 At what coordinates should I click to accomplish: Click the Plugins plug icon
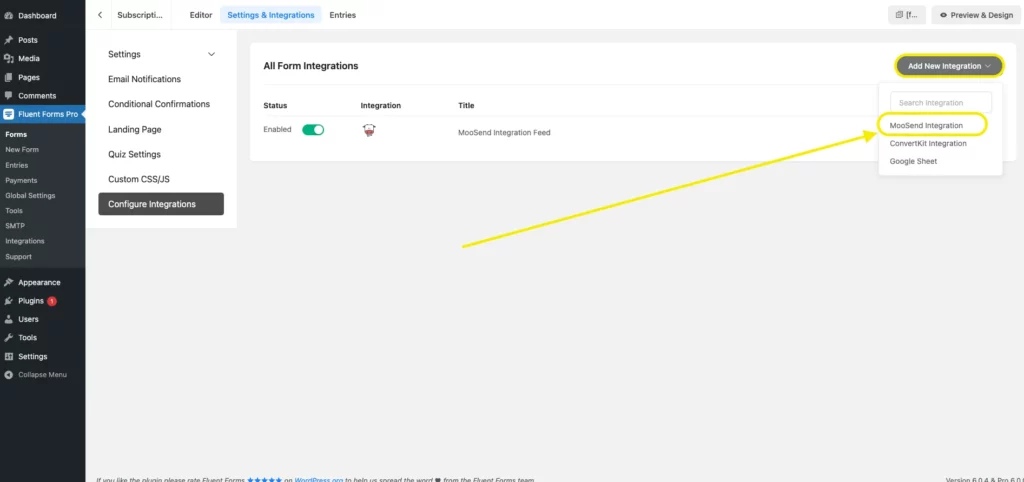[8, 301]
